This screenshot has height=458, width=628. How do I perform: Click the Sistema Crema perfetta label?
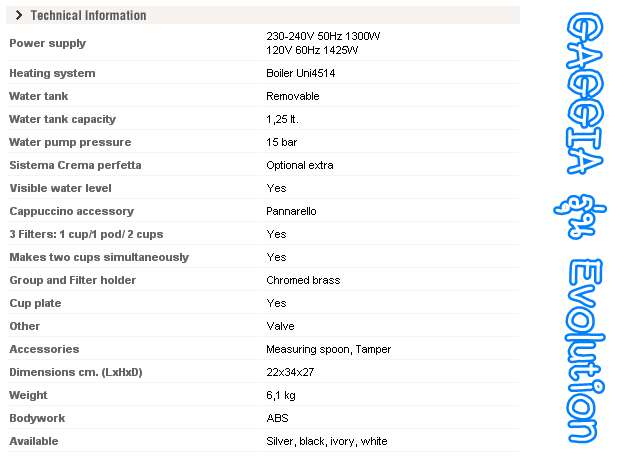pyautogui.click(x=75, y=165)
